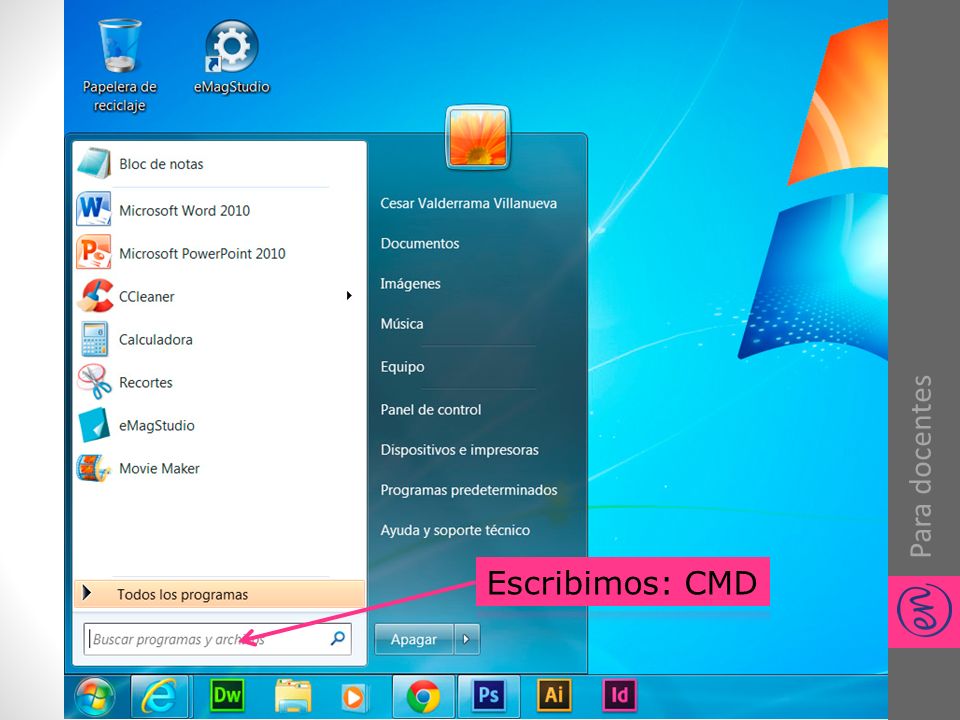Open Google Chrome from taskbar

423,696
